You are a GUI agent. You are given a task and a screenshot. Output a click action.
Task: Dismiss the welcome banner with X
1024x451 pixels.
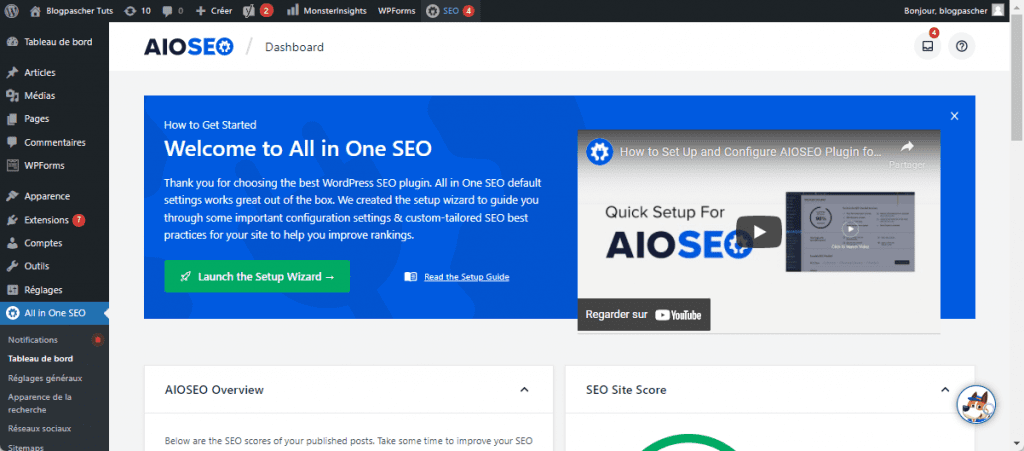tap(954, 116)
